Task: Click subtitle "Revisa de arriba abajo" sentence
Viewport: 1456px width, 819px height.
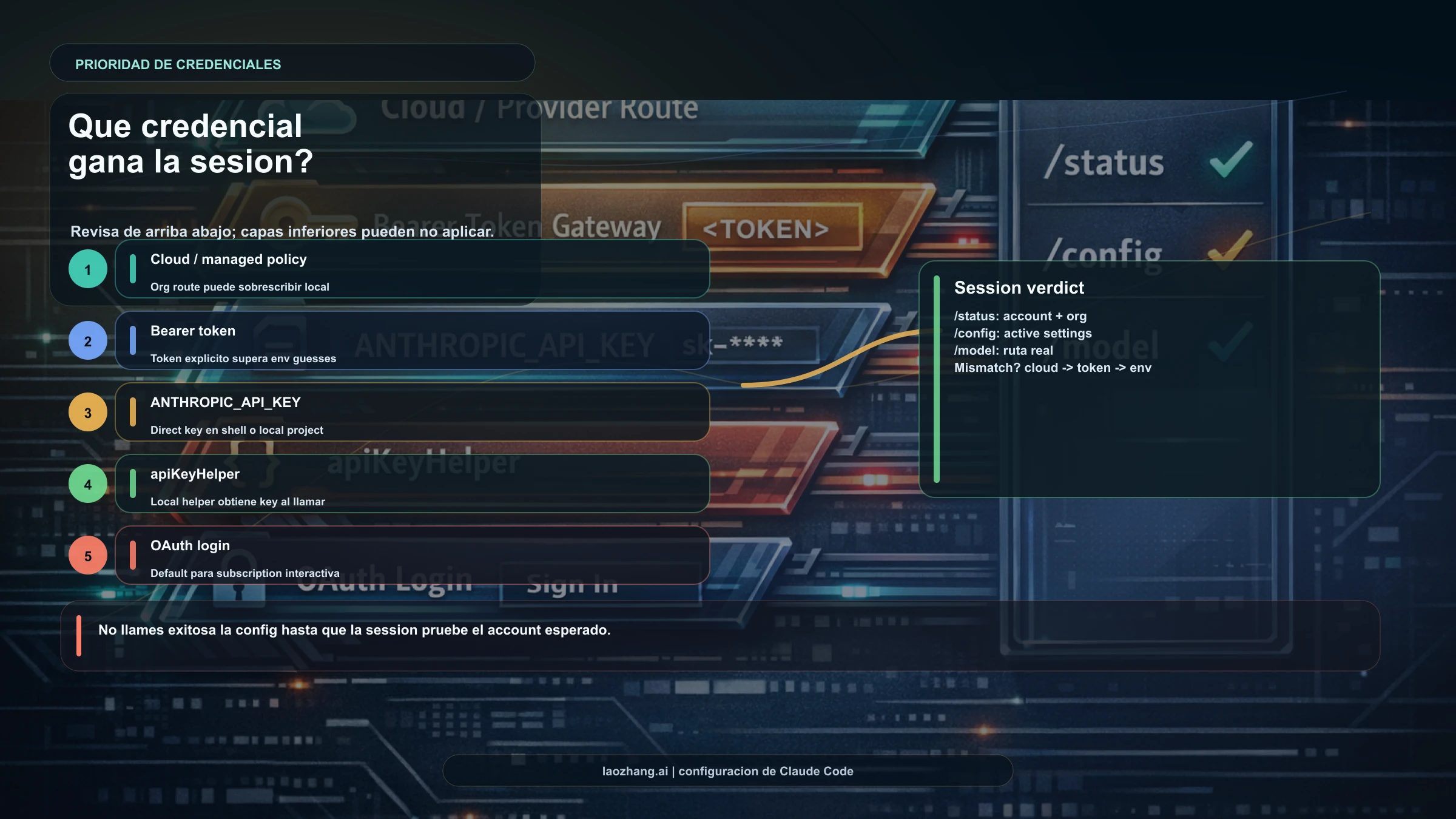Action: coord(282,231)
